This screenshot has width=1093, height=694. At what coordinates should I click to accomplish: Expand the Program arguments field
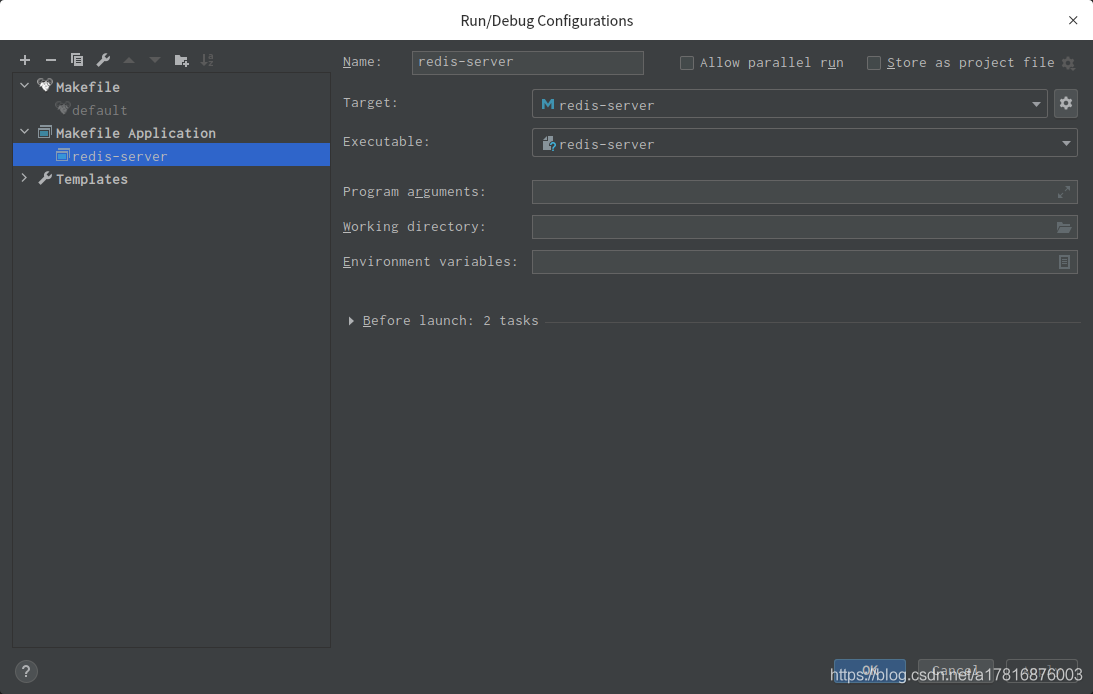1064,192
